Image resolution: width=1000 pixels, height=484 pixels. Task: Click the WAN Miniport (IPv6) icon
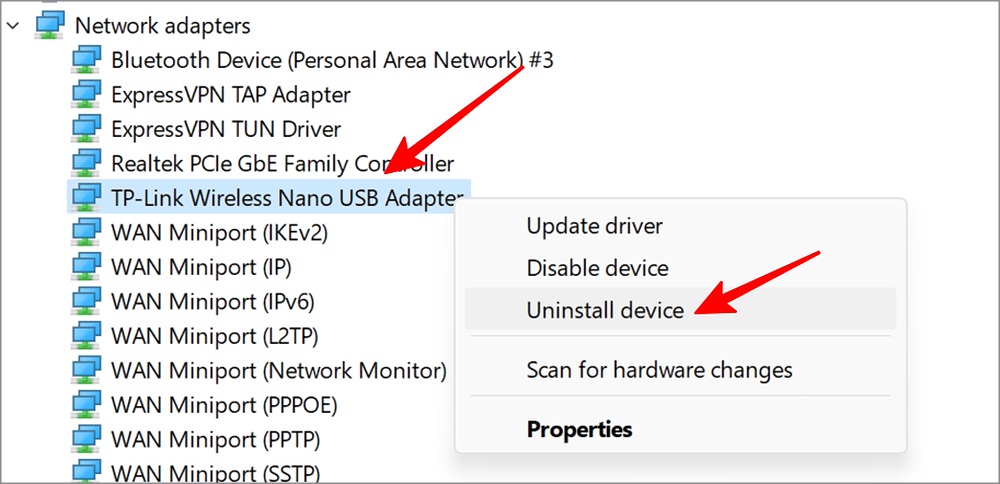tap(87, 302)
